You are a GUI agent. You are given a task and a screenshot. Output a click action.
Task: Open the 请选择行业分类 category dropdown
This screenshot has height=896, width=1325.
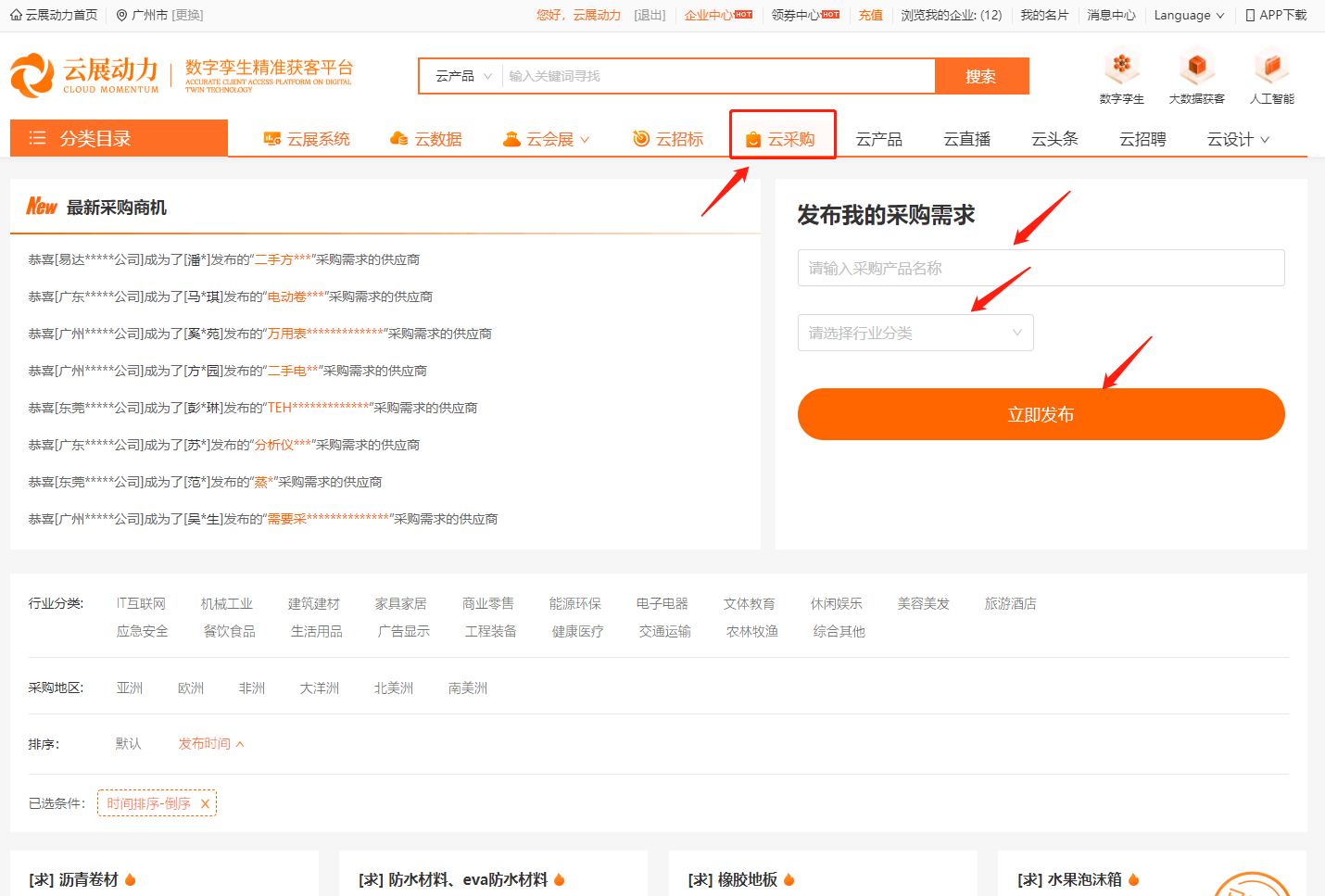(915, 332)
